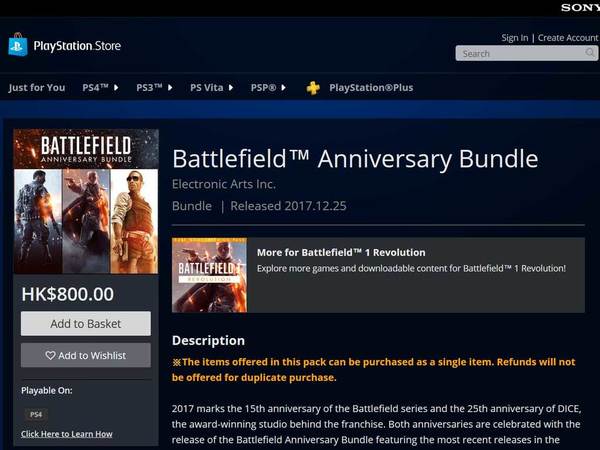The width and height of the screenshot is (600, 450).
Task: Open the Click Here to Learn How link
Action: [67, 434]
